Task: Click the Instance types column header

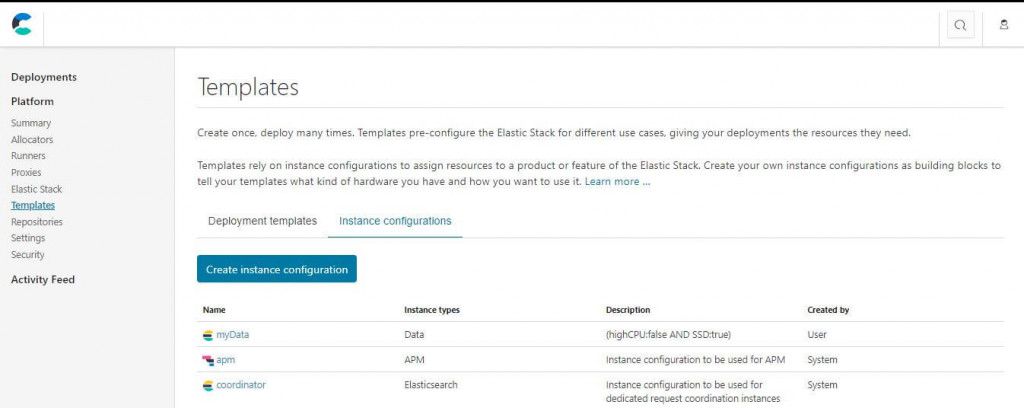Action: click(432, 310)
